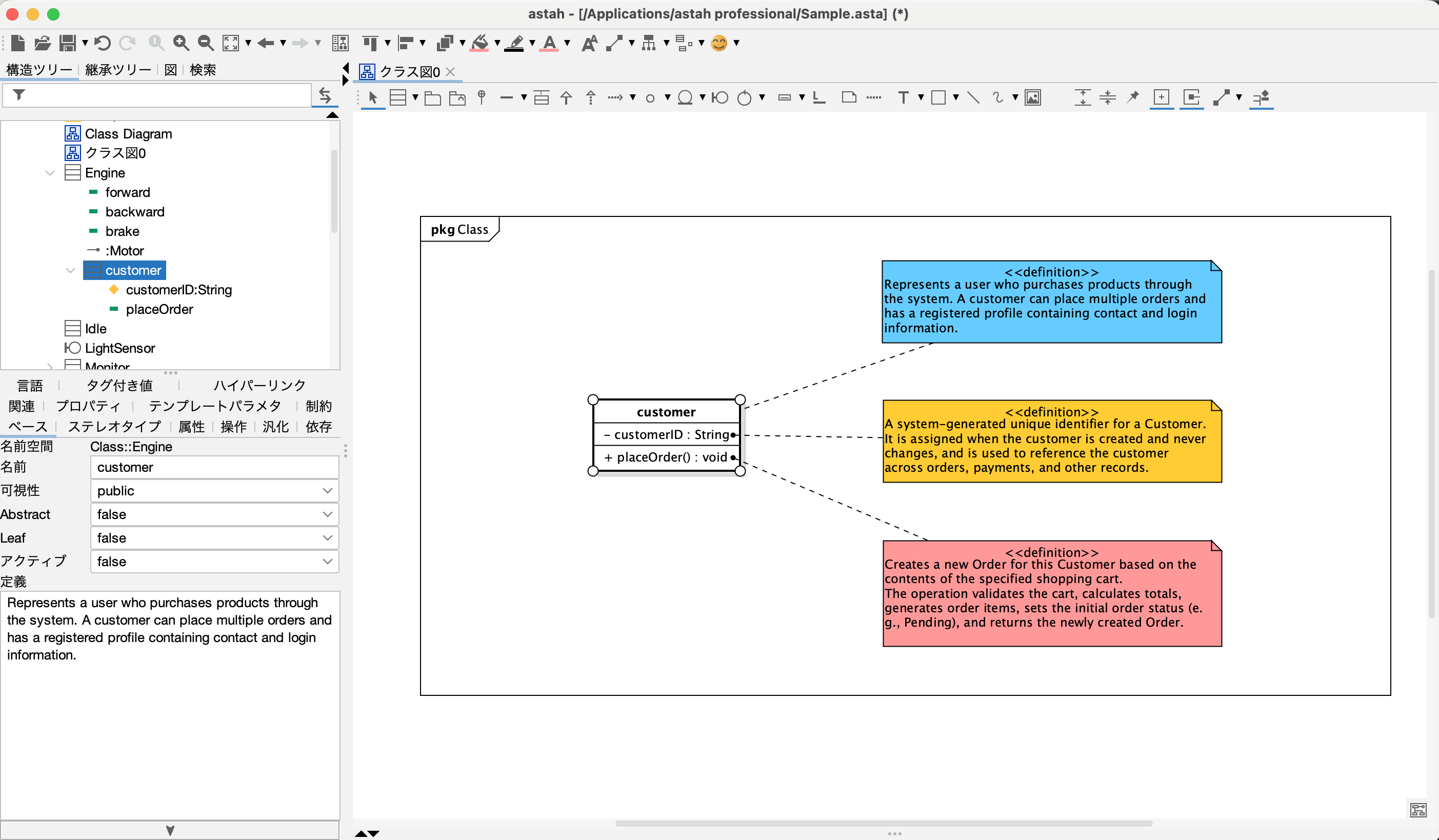This screenshot has height=840, width=1439.
Task: Click the Save icon in main toolbar
Action: click(x=67, y=43)
